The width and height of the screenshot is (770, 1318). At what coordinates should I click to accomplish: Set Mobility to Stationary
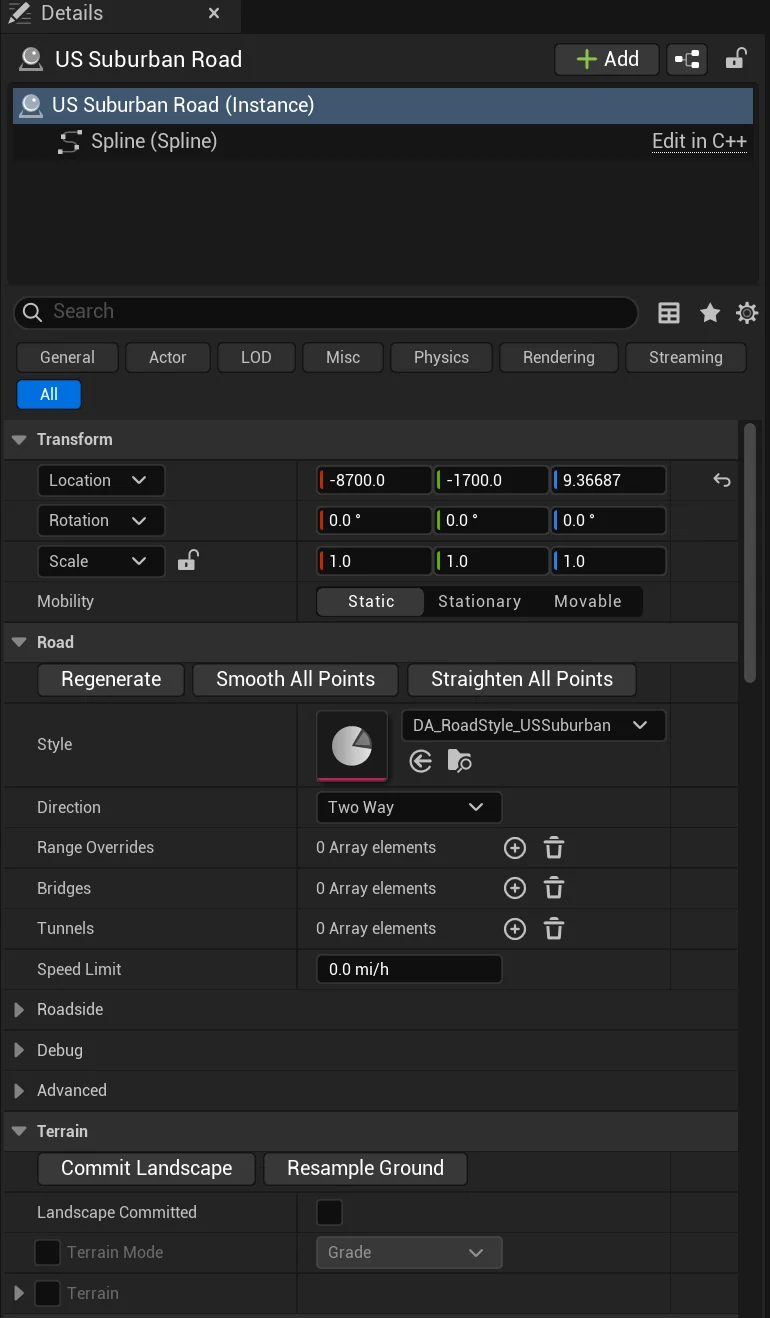480,601
